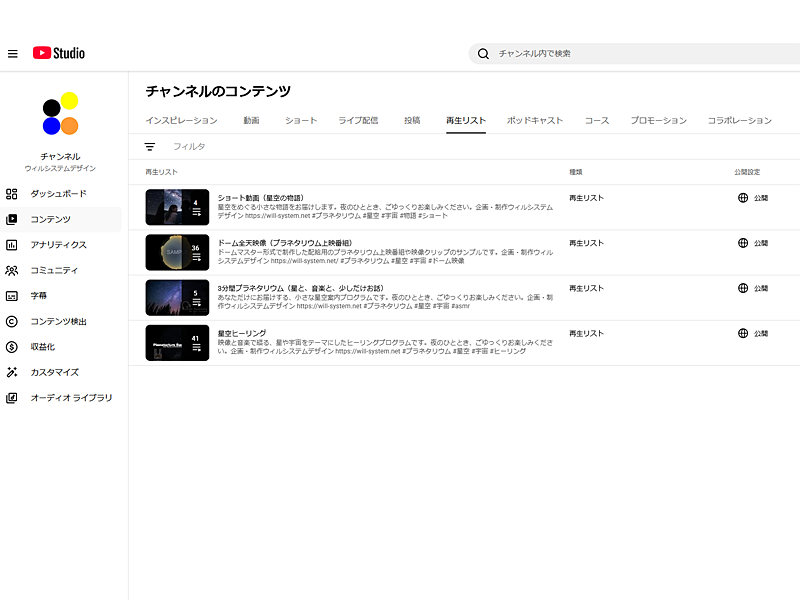Screen dimensions: 800x600
Task: Switch to the 動画 tab
Action: tap(251, 121)
